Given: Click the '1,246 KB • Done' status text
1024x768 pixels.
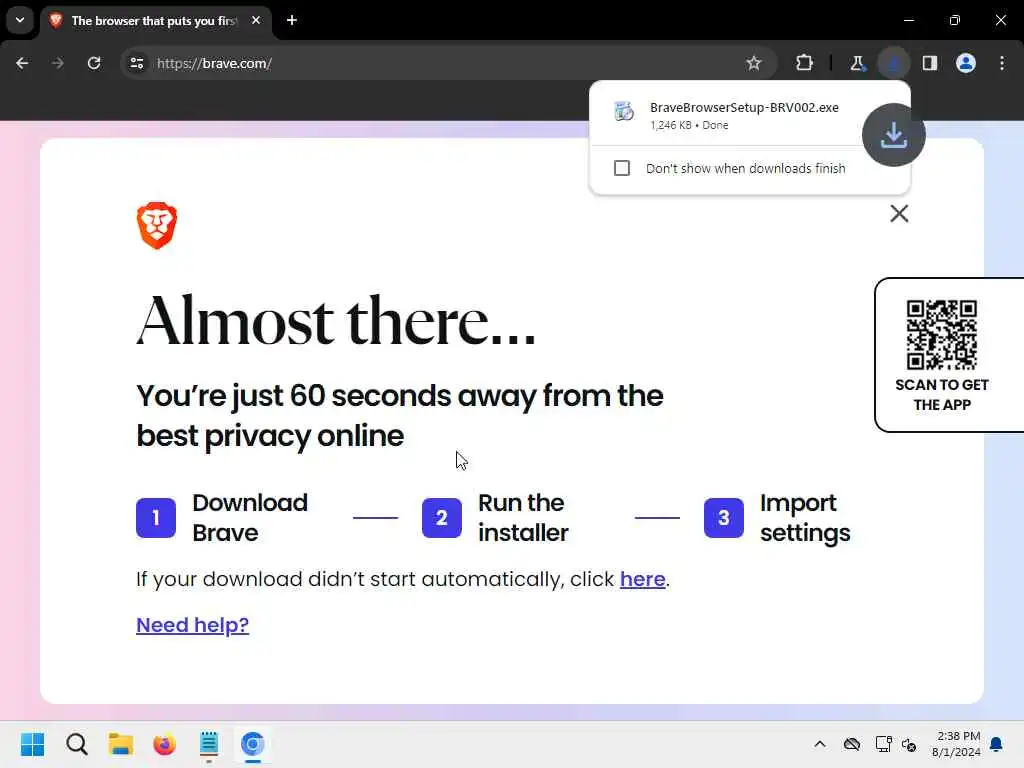Looking at the screenshot, I should pos(689,125).
